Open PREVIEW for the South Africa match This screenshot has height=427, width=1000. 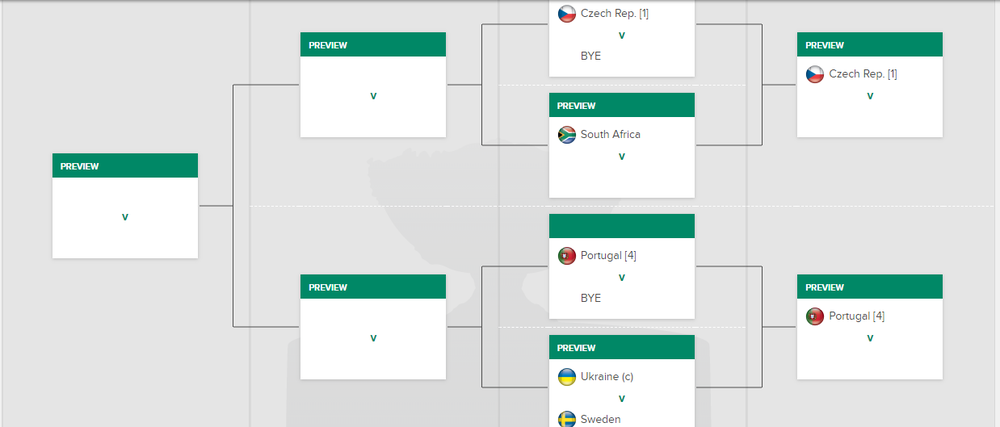pyautogui.click(x=576, y=106)
